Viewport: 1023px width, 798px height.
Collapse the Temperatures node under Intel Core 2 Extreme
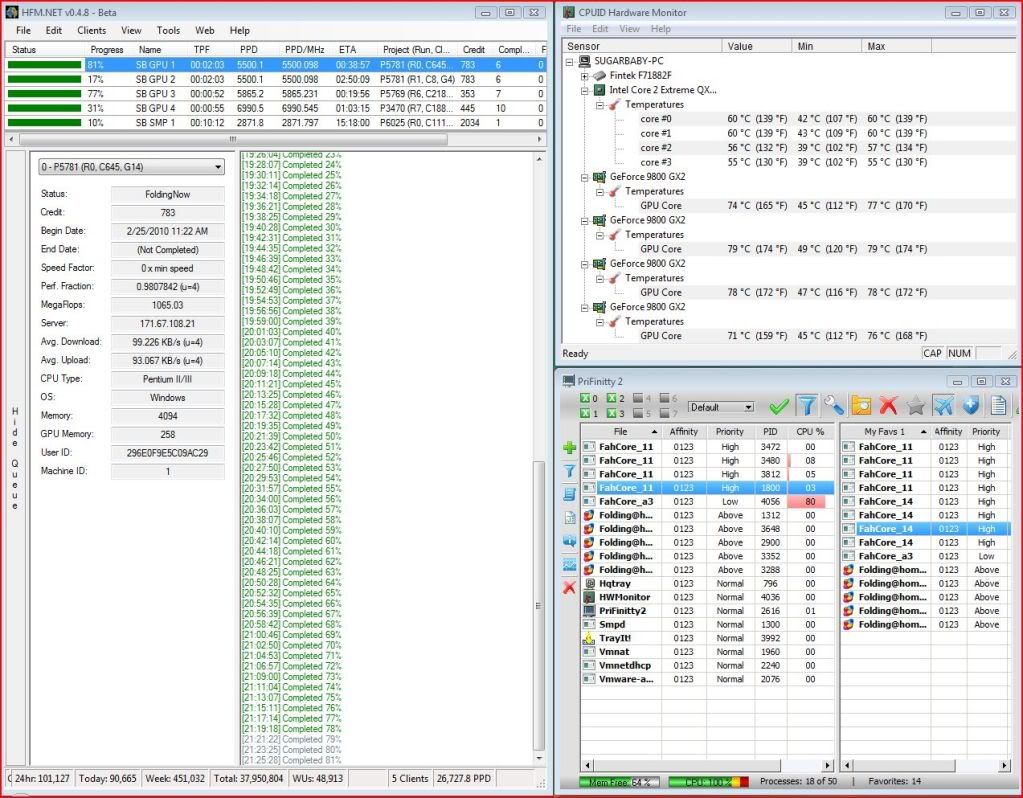pos(600,104)
